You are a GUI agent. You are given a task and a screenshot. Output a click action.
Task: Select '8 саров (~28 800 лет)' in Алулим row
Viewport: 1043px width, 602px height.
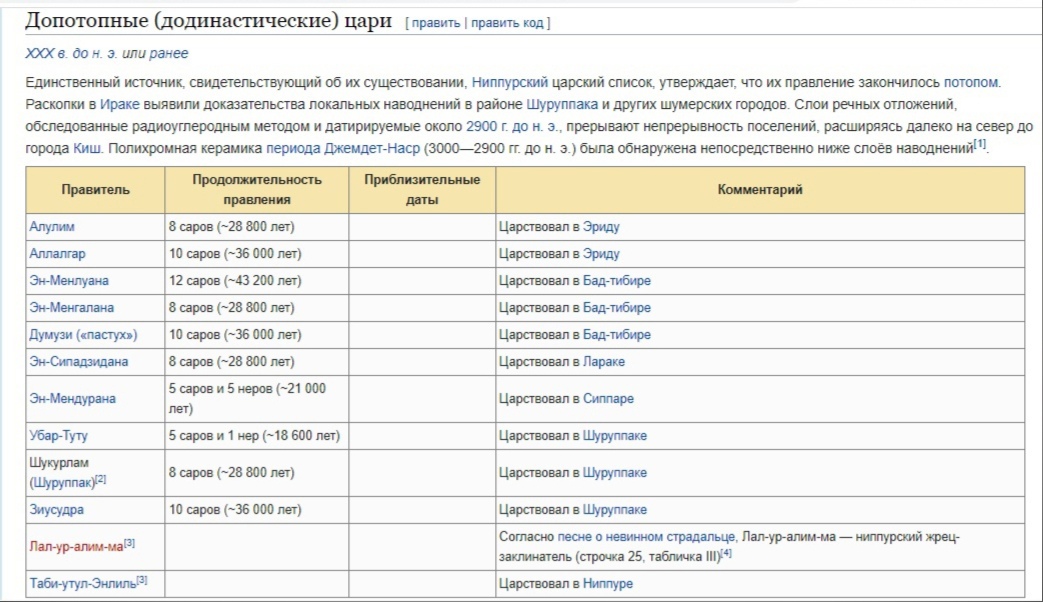[x=257, y=227]
